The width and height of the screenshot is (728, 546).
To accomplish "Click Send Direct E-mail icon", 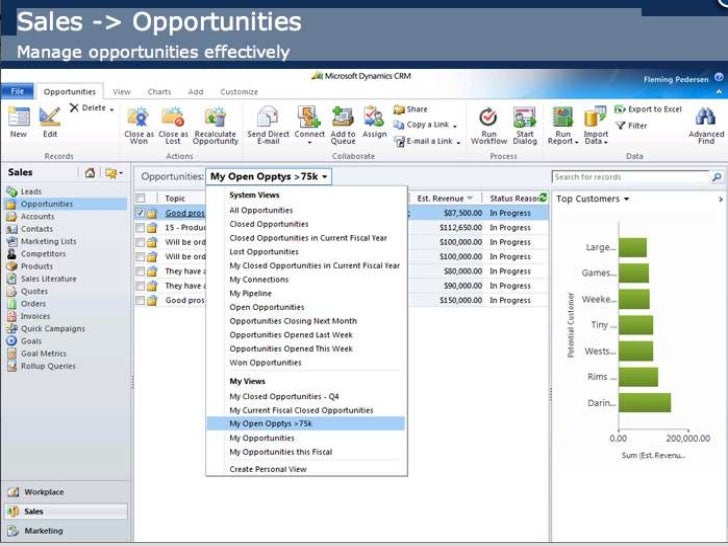I will click(x=268, y=117).
